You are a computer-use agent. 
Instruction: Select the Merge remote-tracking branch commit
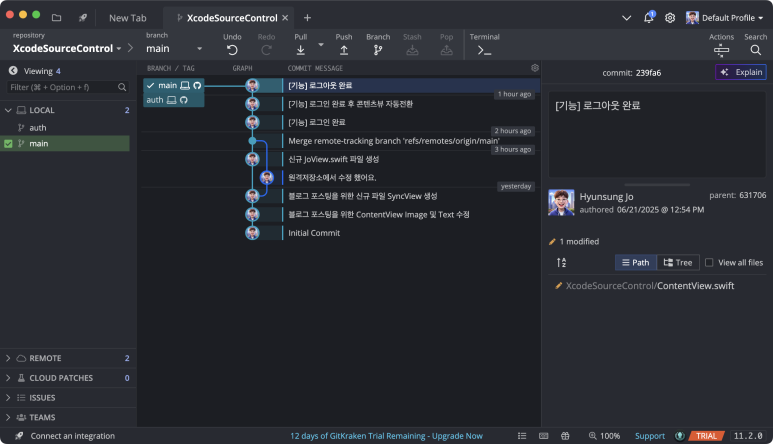pos(394,141)
